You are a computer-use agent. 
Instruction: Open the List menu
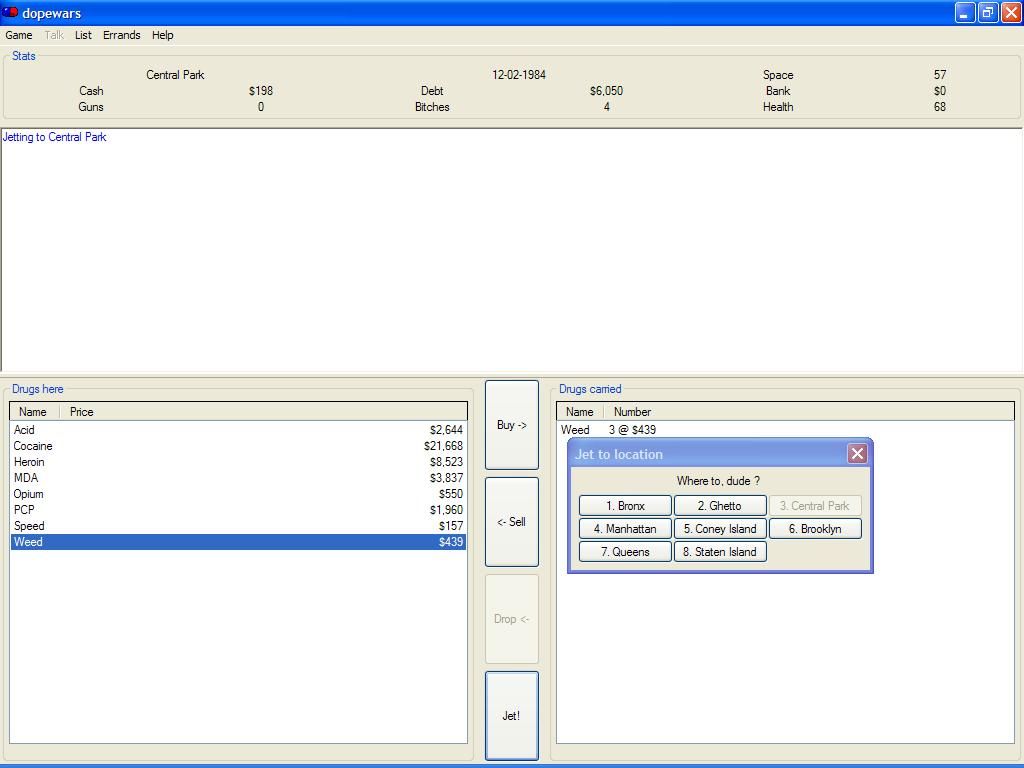[x=83, y=35]
